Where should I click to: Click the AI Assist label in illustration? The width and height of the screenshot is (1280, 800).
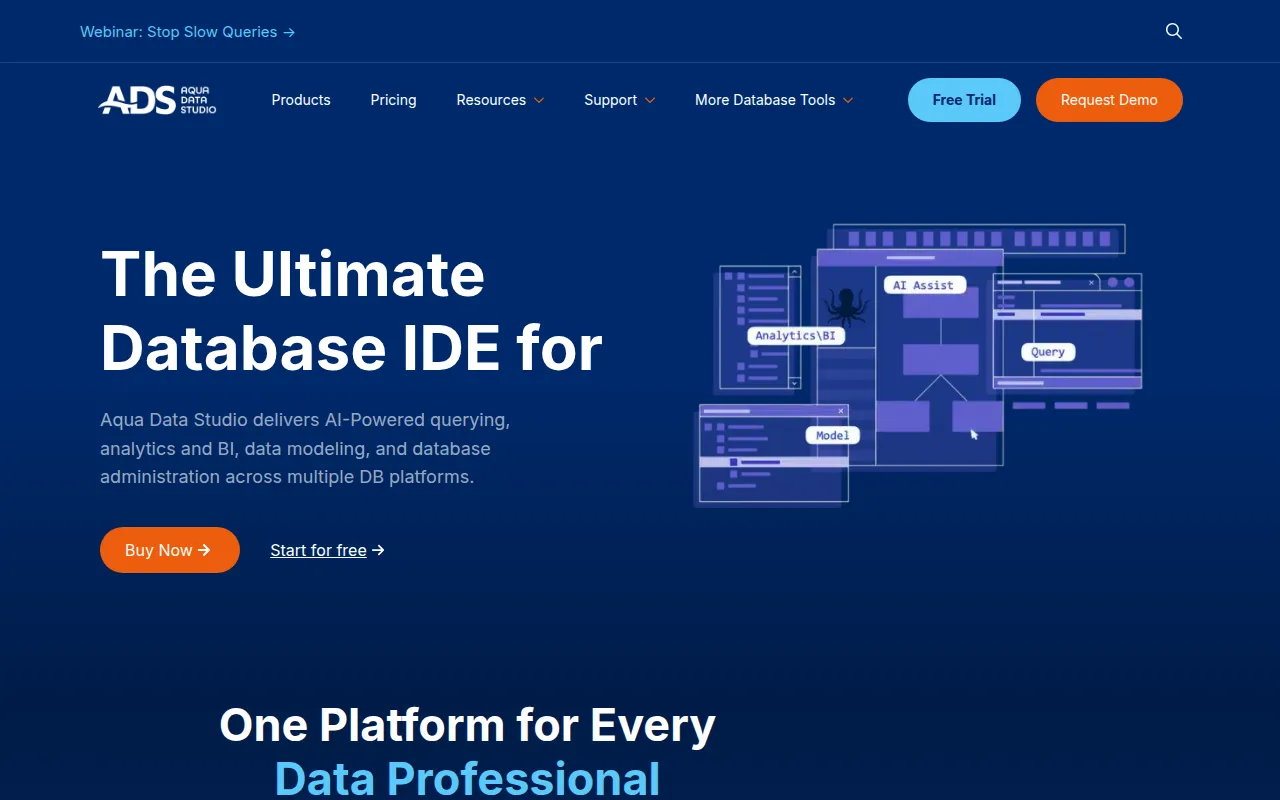tap(924, 285)
